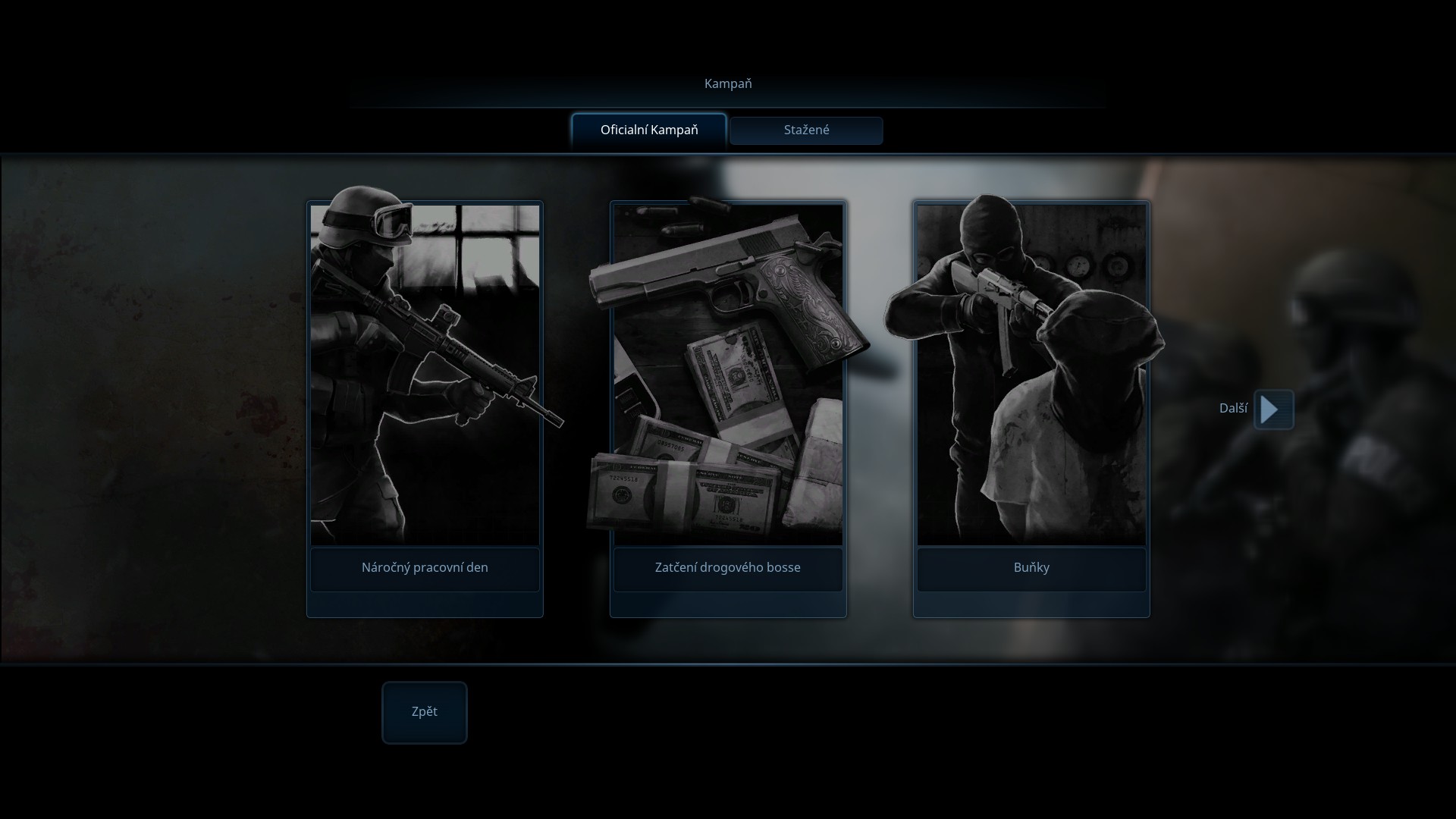Click the Další text label

click(1232, 409)
